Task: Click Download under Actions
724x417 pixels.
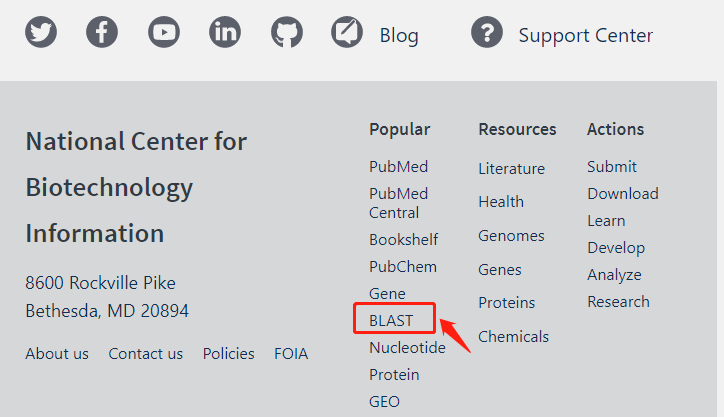Action: pyautogui.click(x=623, y=193)
